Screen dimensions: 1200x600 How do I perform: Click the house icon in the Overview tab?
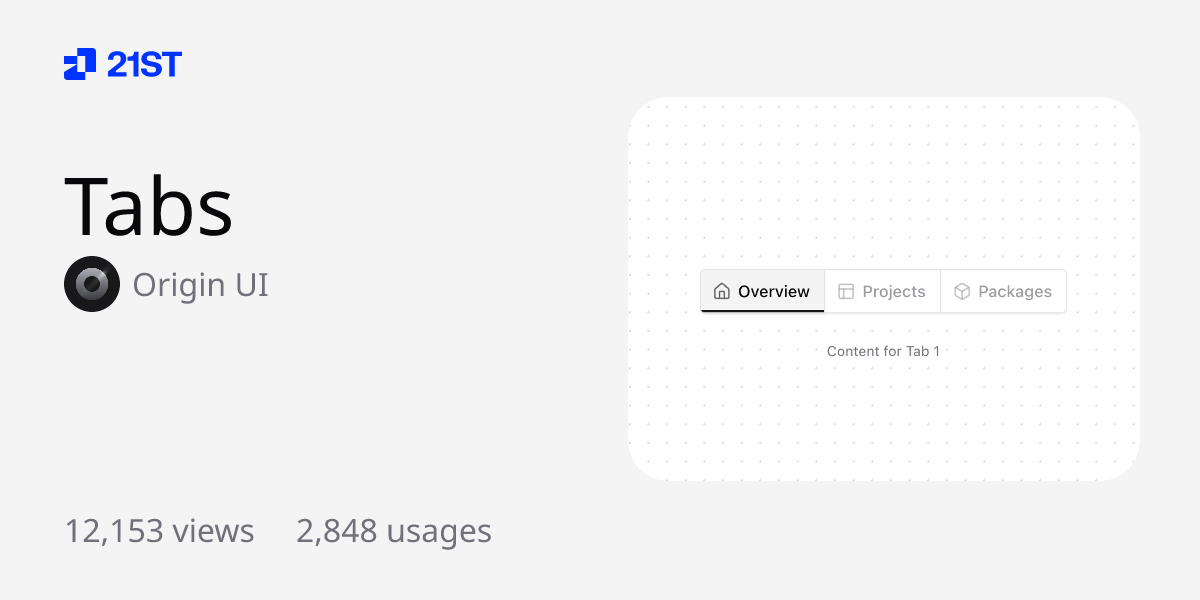point(722,291)
